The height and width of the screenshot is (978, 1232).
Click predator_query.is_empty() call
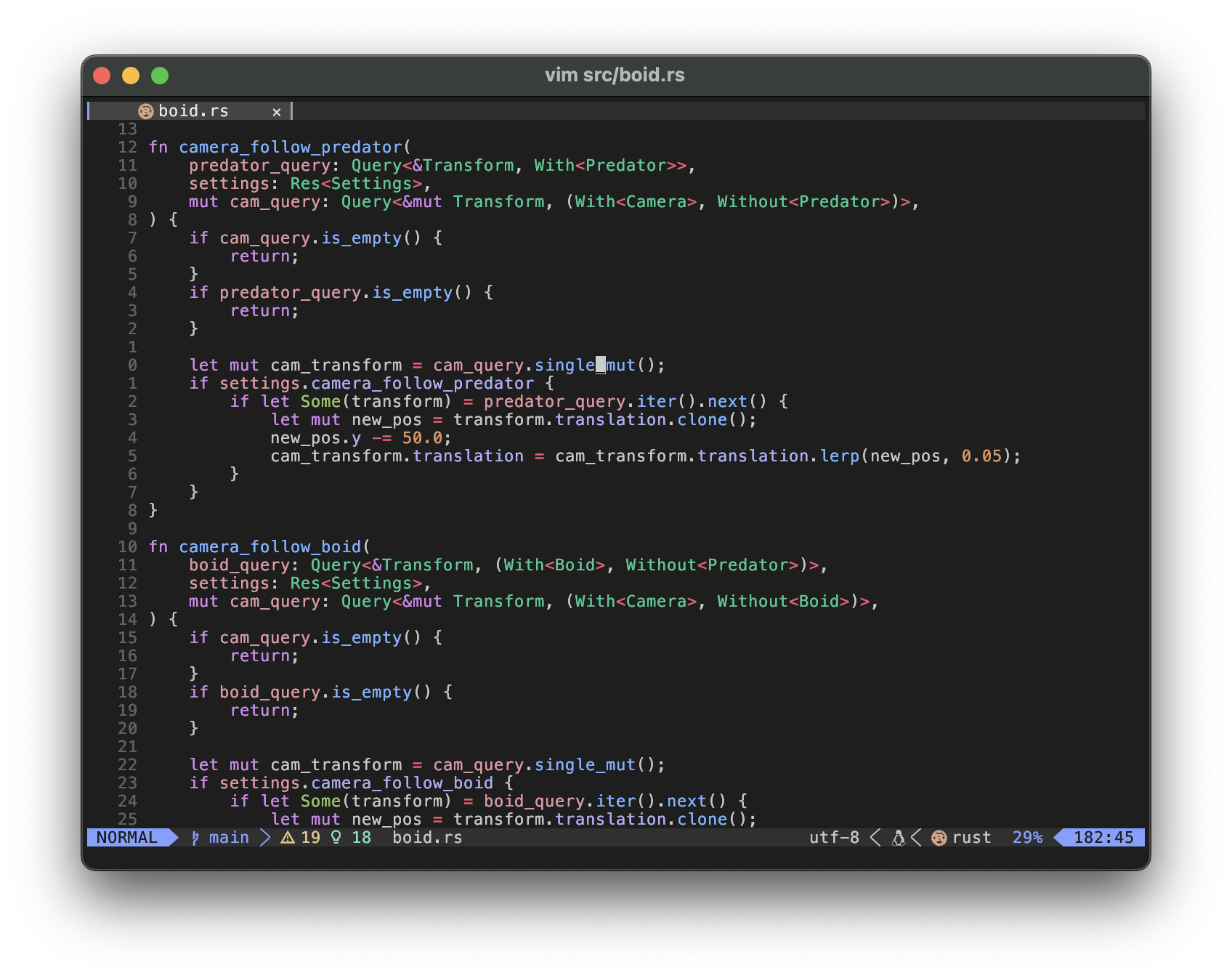[346, 293]
